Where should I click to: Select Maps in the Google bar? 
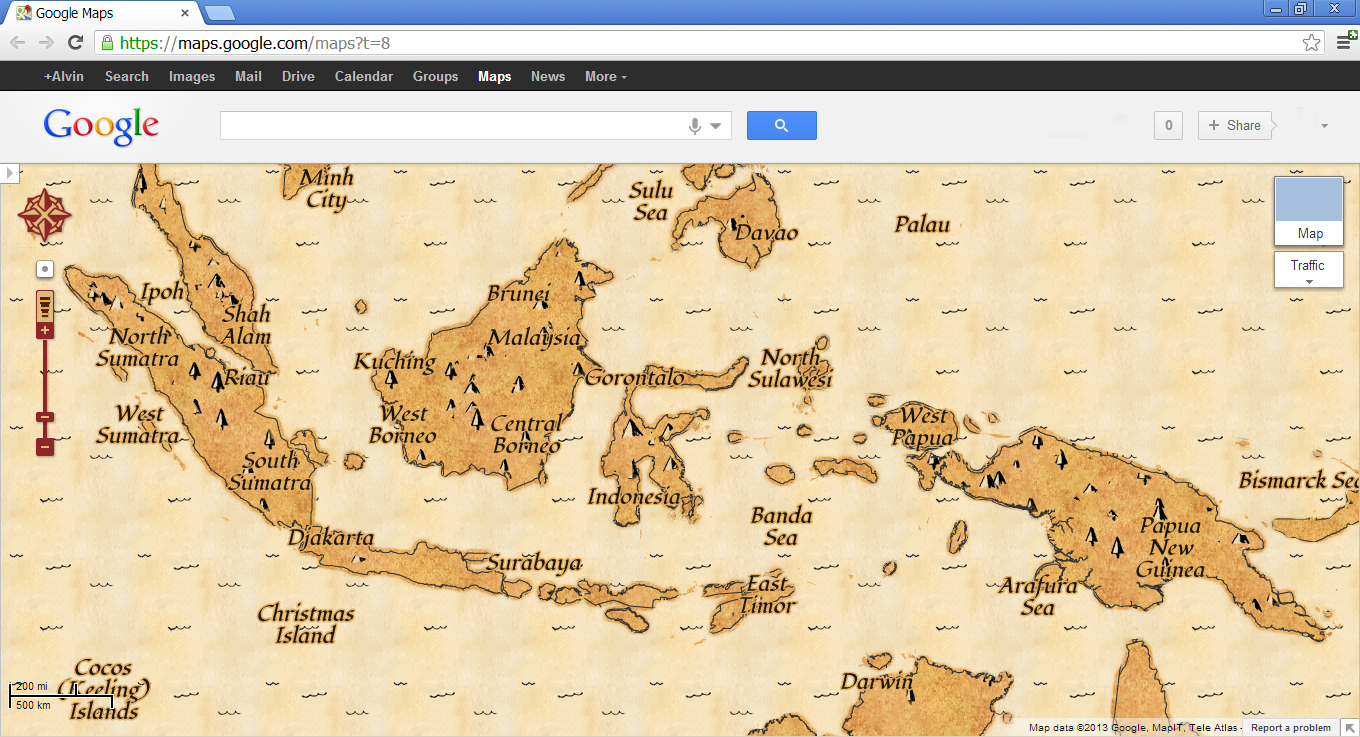click(494, 76)
